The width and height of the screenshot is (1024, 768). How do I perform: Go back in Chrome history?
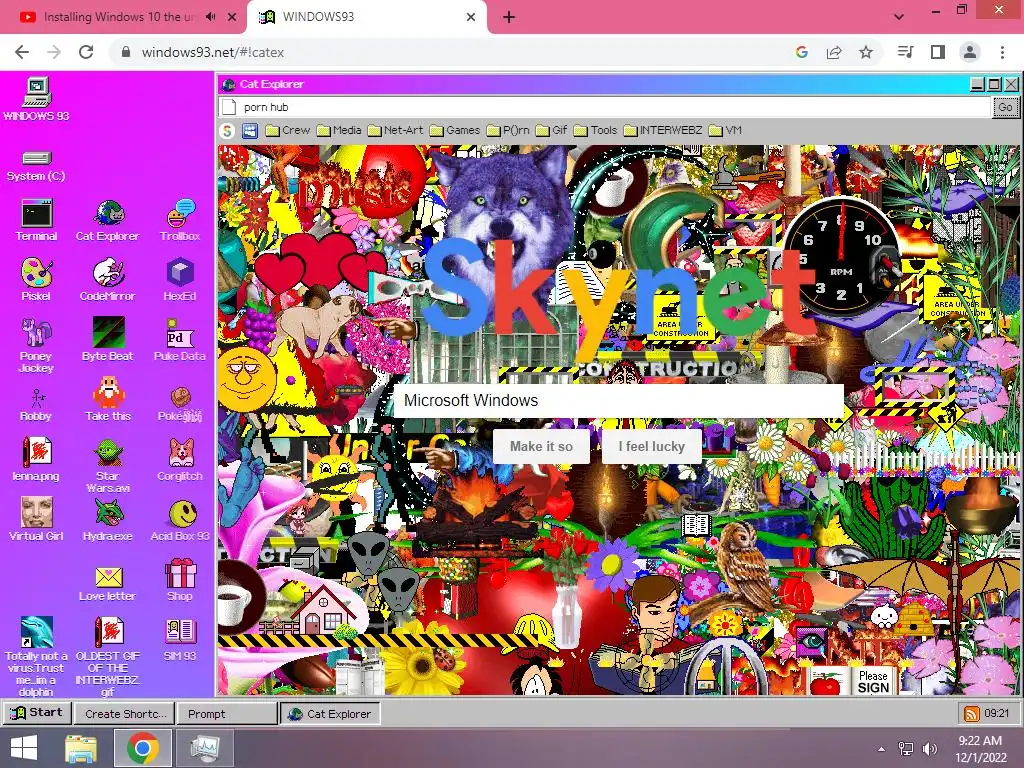[22, 52]
